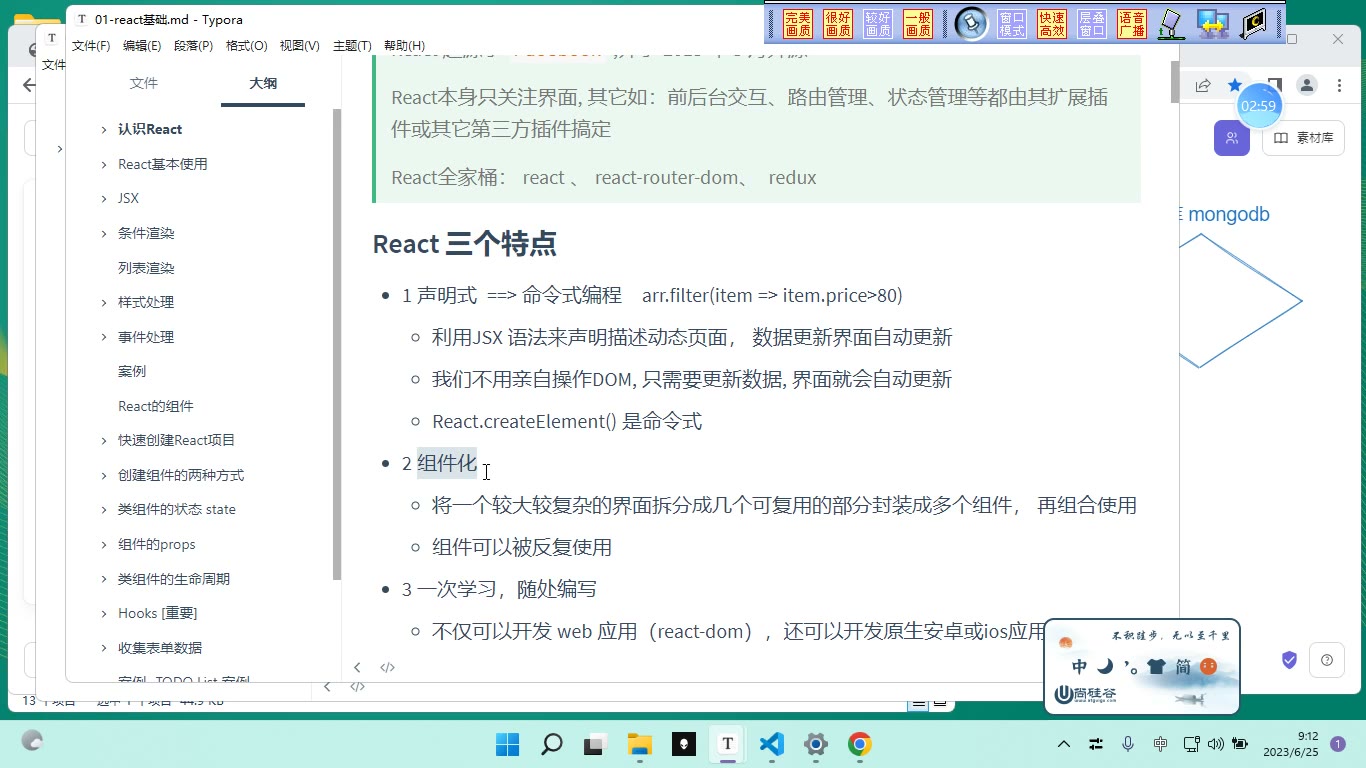Select 较好画质 quality option
1366x768 pixels.
(x=878, y=24)
